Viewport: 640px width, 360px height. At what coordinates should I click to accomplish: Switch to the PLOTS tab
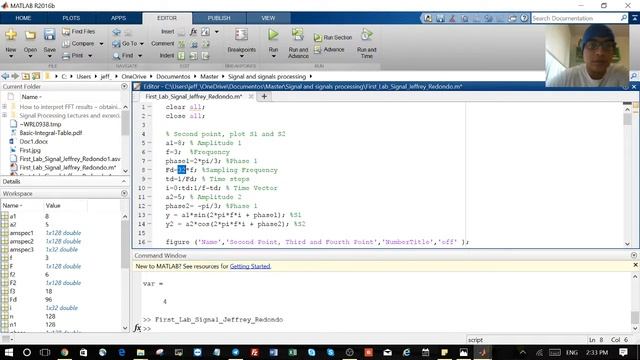pyautogui.click(x=71, y=18)
